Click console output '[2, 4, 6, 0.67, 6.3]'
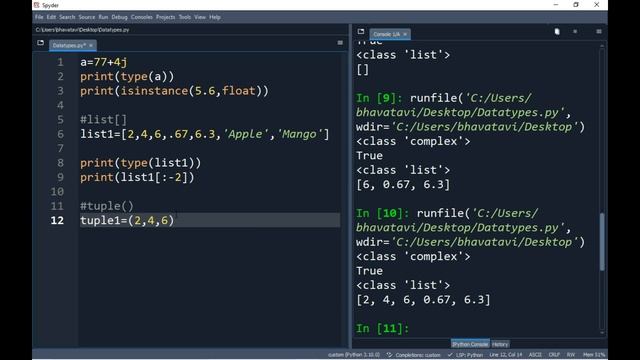640x360 pixels. (x=423, y=300)
